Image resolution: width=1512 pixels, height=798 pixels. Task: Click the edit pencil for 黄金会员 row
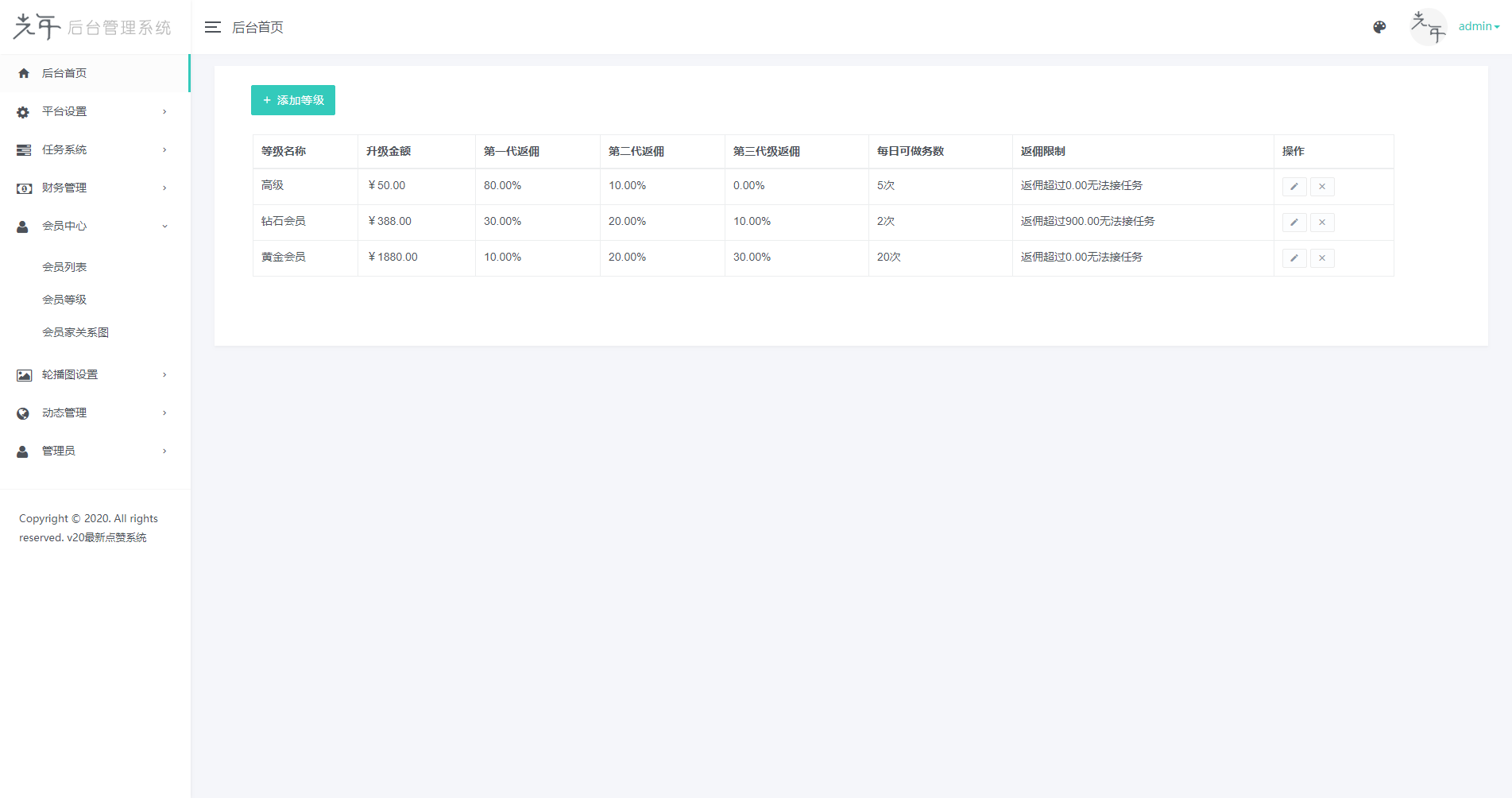(1294, 258)
